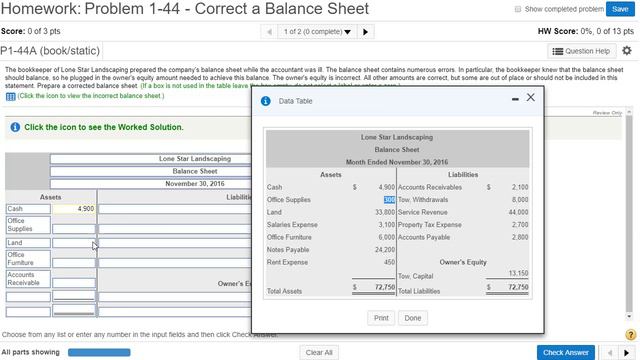640x360 pixels.
Task: Open the incorrect balance sheet table icon
Action: tap(11, 96)
